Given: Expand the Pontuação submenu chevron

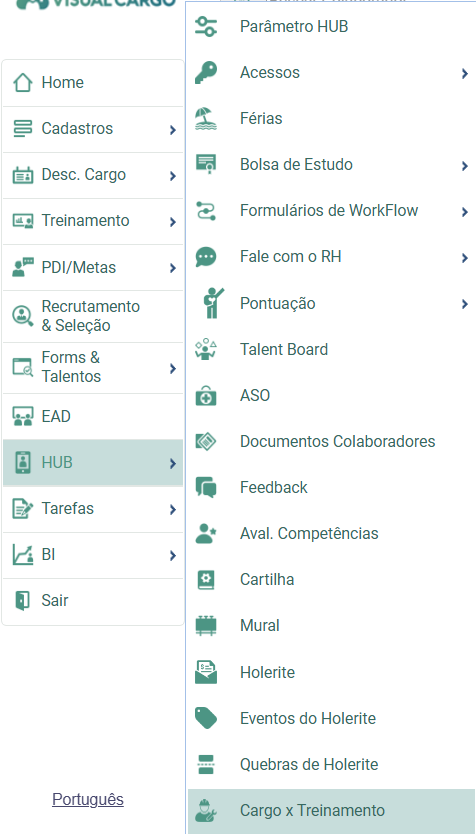Looking at the screenshot, I should pos(465,304).
